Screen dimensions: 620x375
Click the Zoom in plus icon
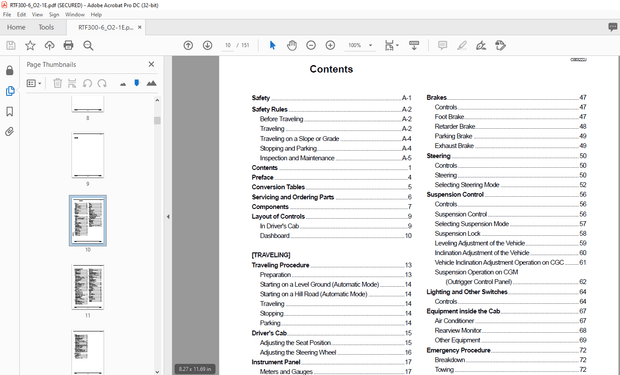330,45
